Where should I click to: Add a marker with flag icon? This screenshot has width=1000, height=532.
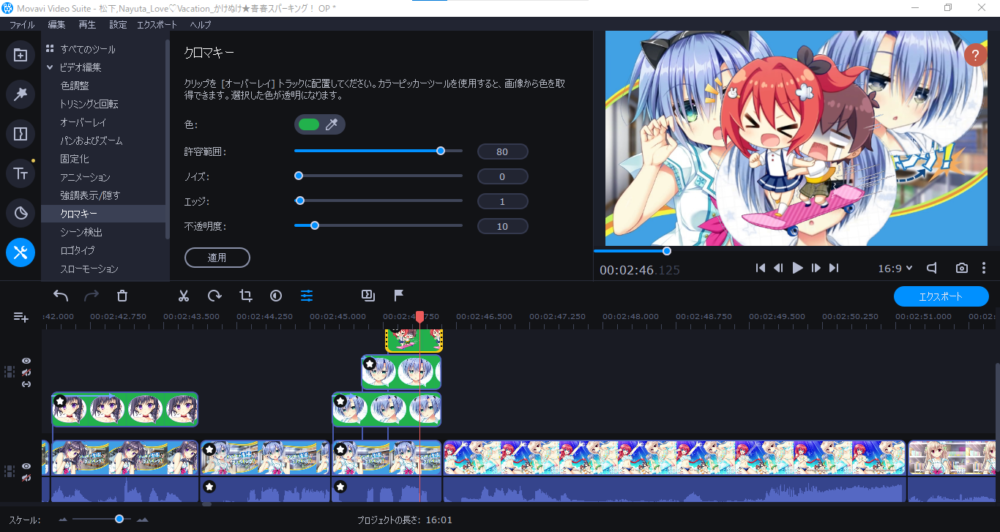point(399,295)
